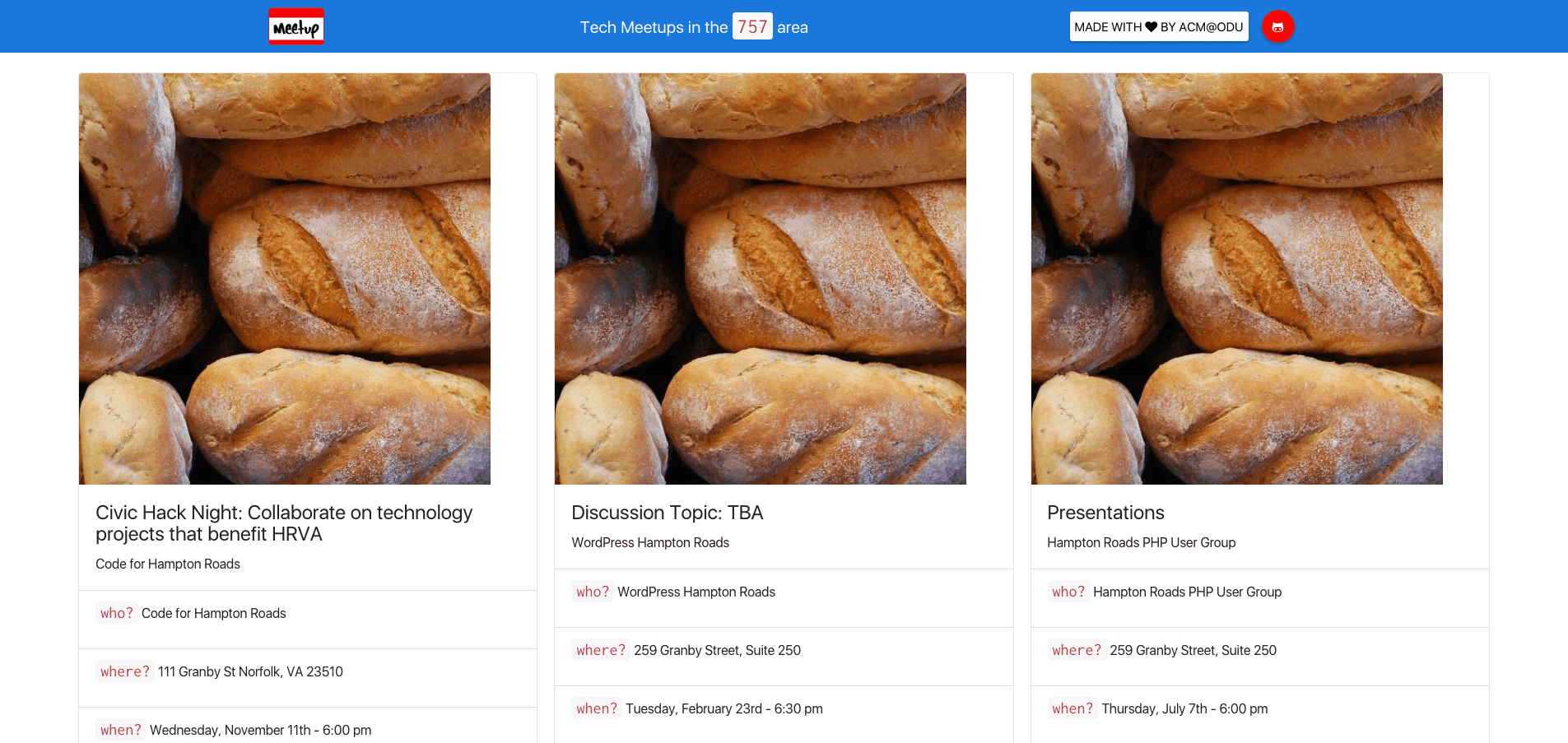
Task: Click the who? tag on the Presentations card
Action: point(1068,591)
